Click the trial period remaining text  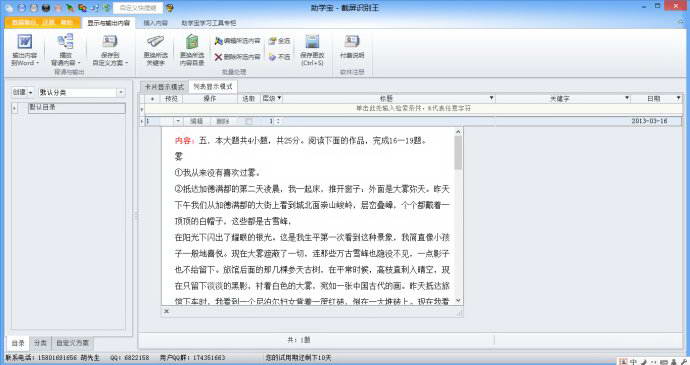298,358
